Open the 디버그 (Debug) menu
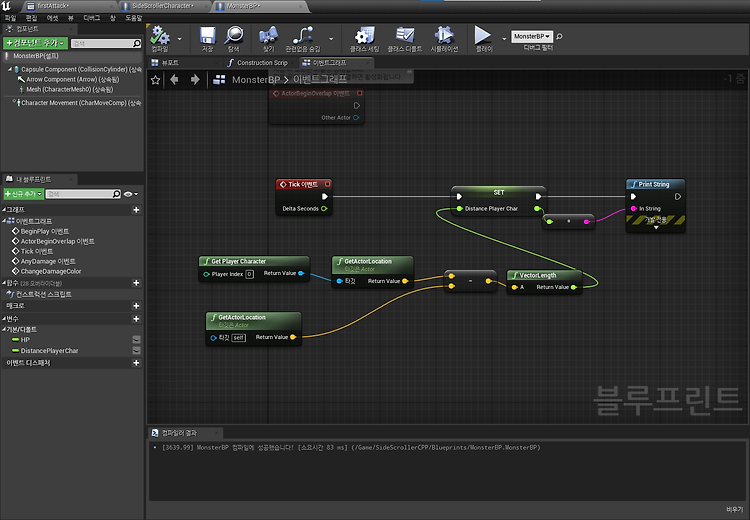The height and width of the screenshot is (520, 750). coord(92,18)
